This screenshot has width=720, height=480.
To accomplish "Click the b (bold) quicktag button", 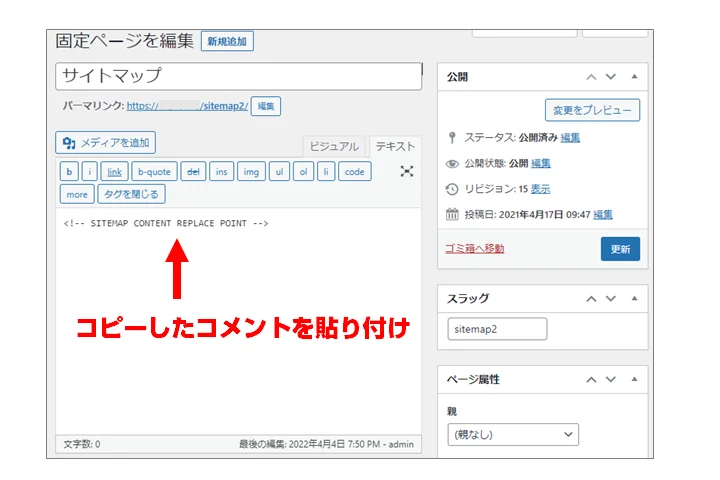I will click(69, 172).
